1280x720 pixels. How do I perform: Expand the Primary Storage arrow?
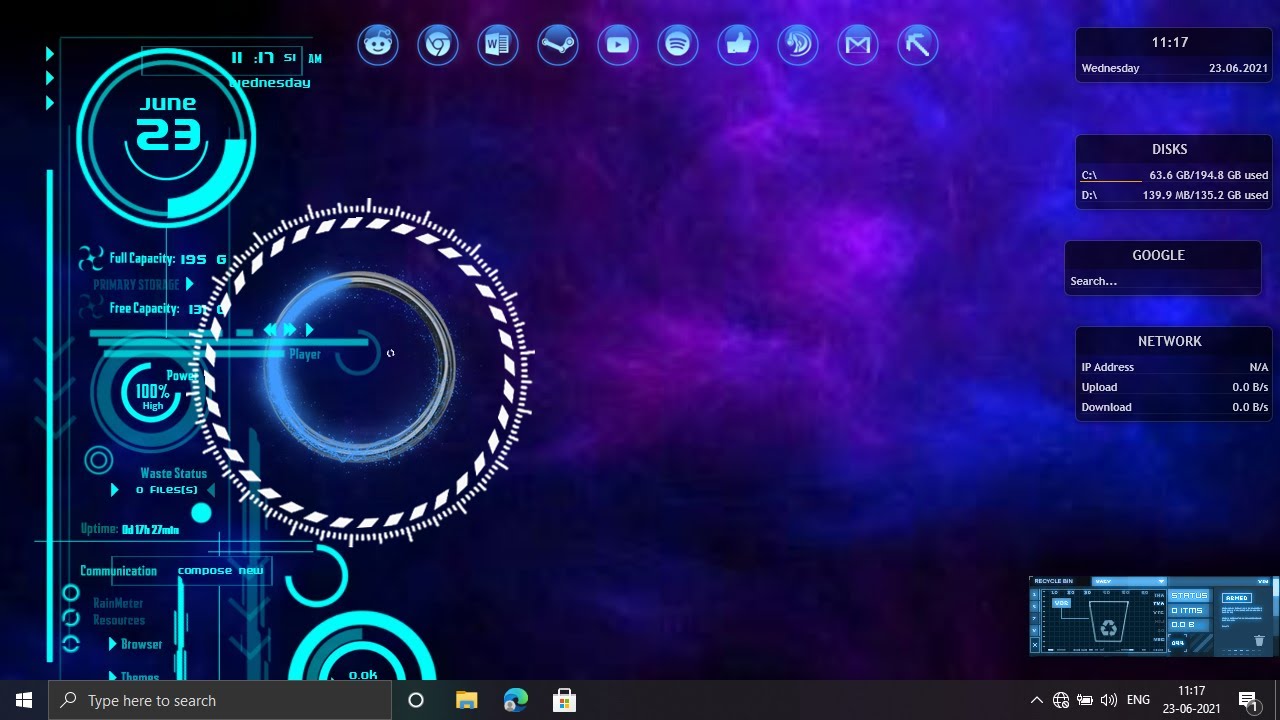pos(189,284)
